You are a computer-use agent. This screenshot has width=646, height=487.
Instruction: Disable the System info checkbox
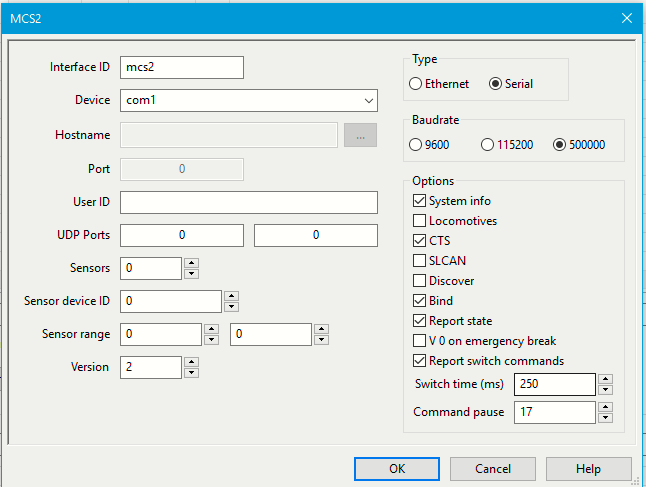tap(419, 201)
